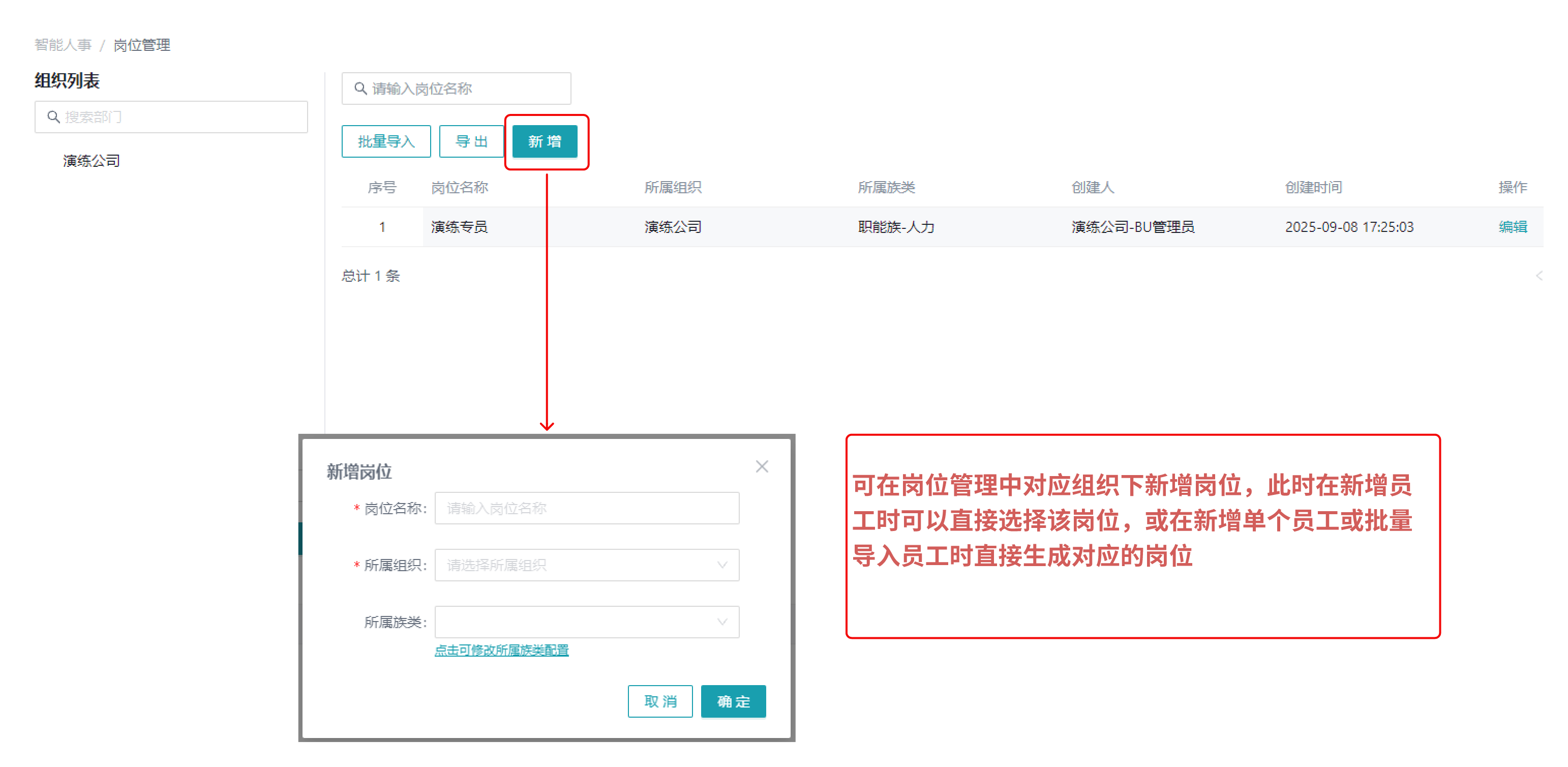The width and height of the screenshot is (1568, 767).
Task: Click the 批量导入 button
Action: tap(386, 141)
